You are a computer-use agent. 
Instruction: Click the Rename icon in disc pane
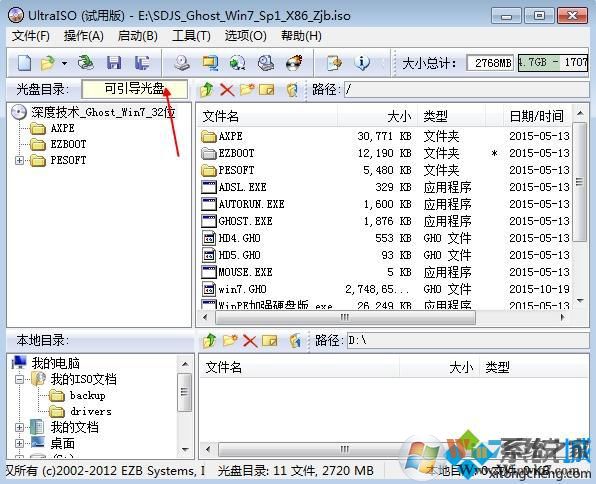267,90
